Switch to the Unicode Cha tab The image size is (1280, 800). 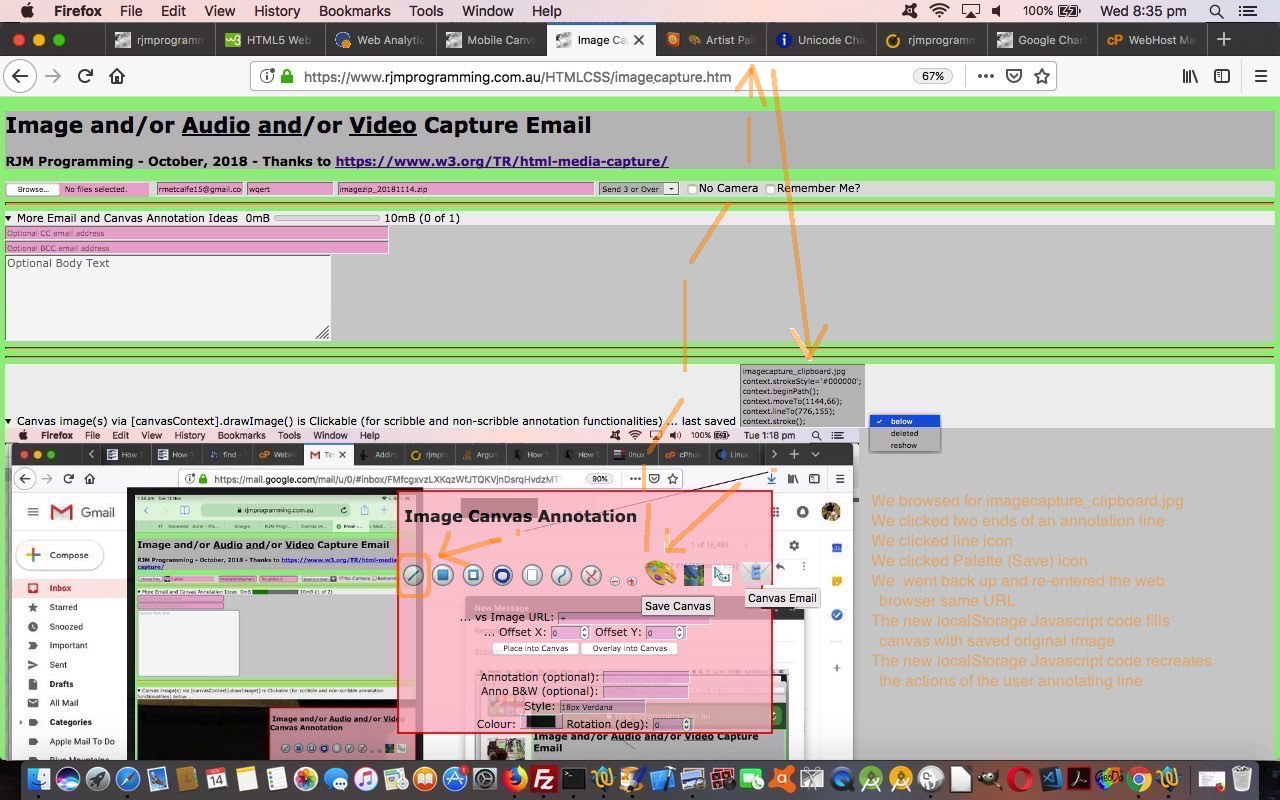[820, 40]
